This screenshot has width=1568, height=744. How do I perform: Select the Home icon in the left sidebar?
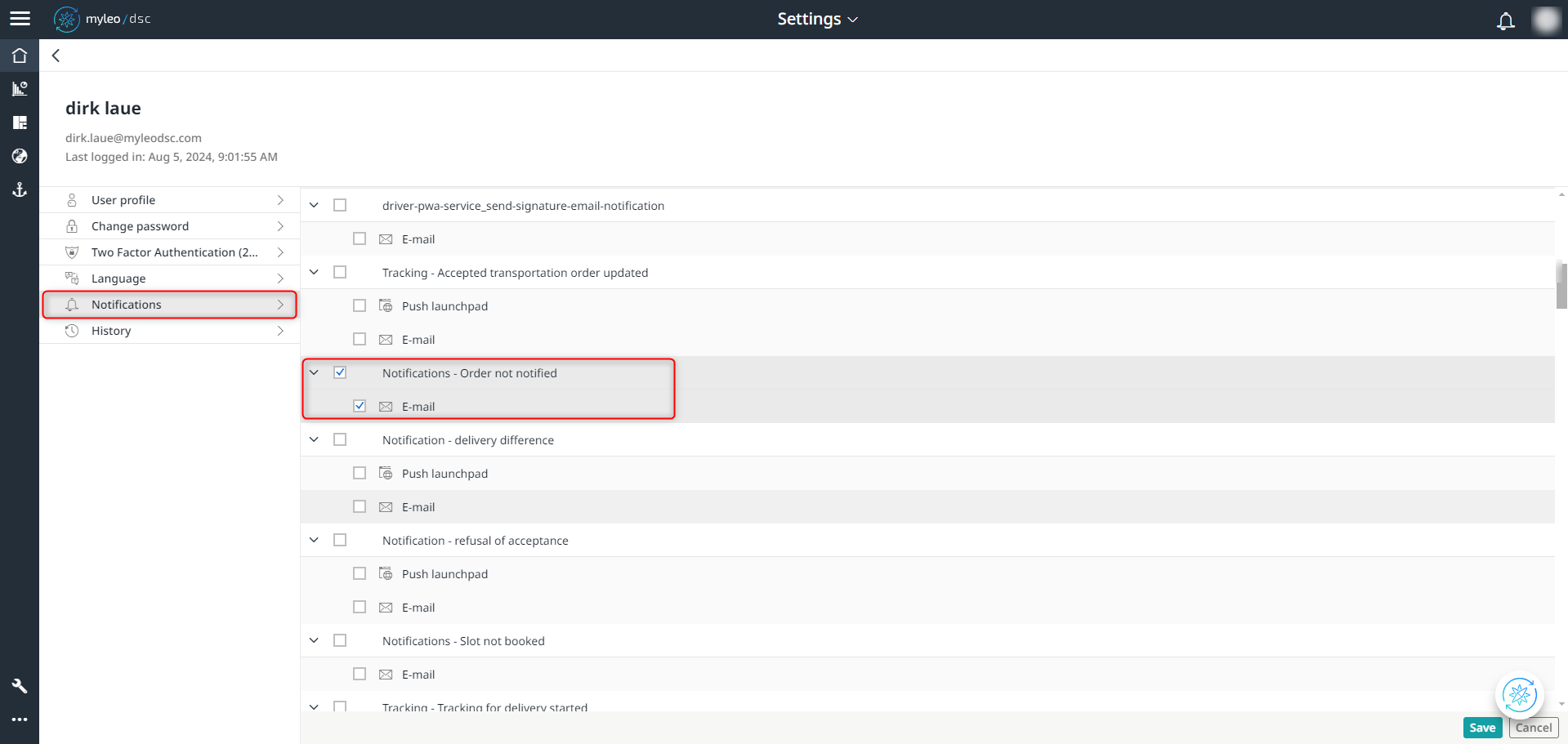pos(20,55)
